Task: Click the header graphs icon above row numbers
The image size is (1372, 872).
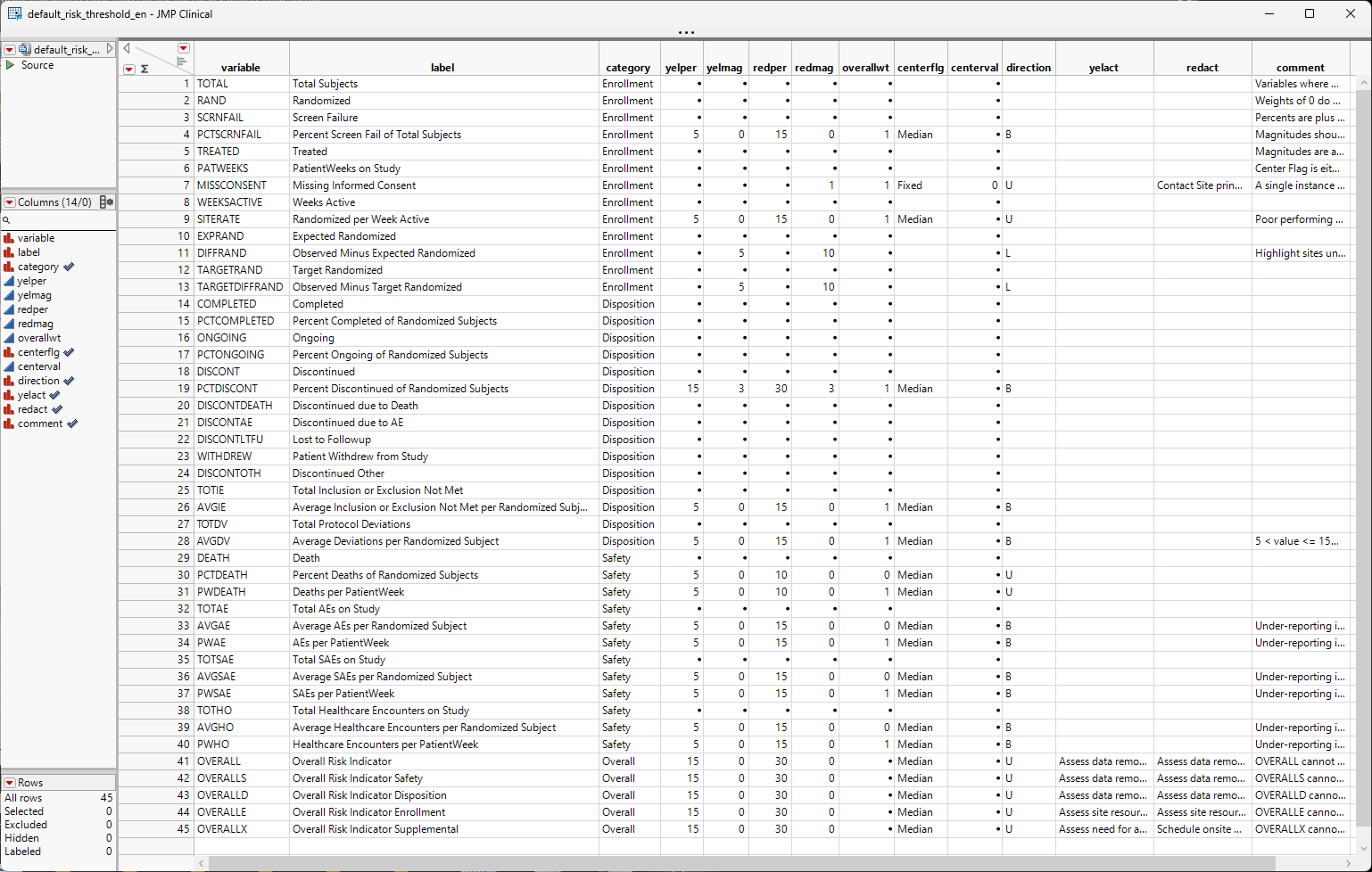Action: coord(181,62)
